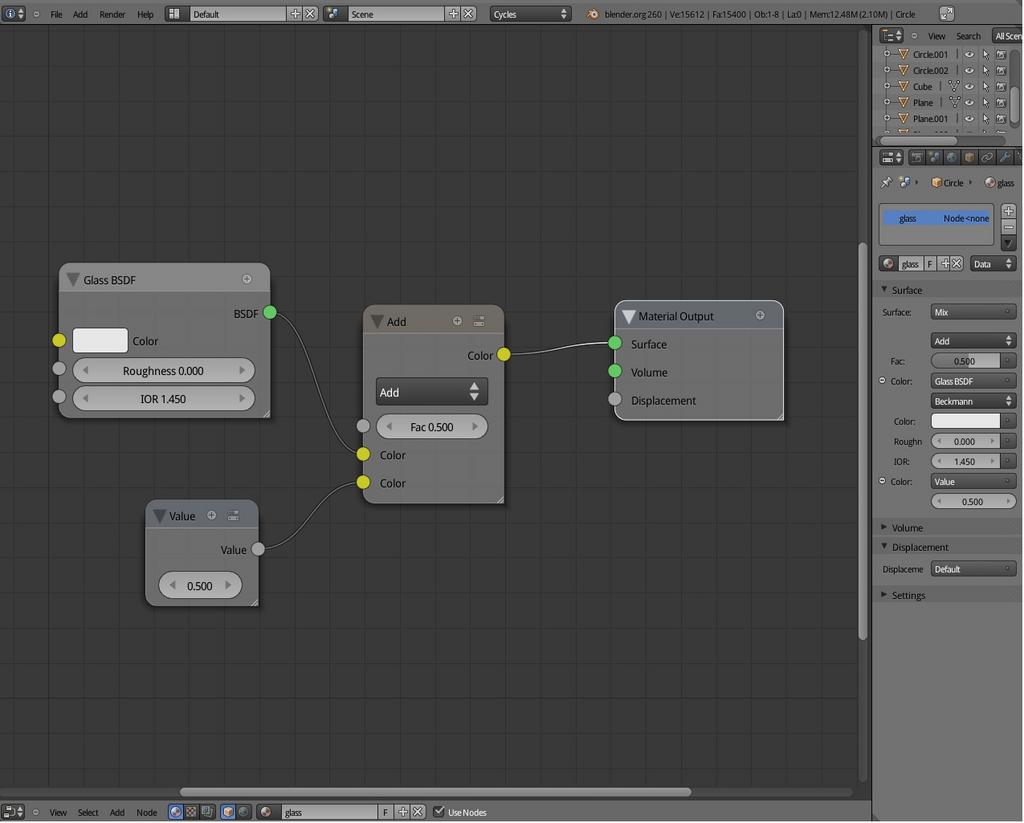Toggle renderability camera icon for Cube

pos(1001,86)
